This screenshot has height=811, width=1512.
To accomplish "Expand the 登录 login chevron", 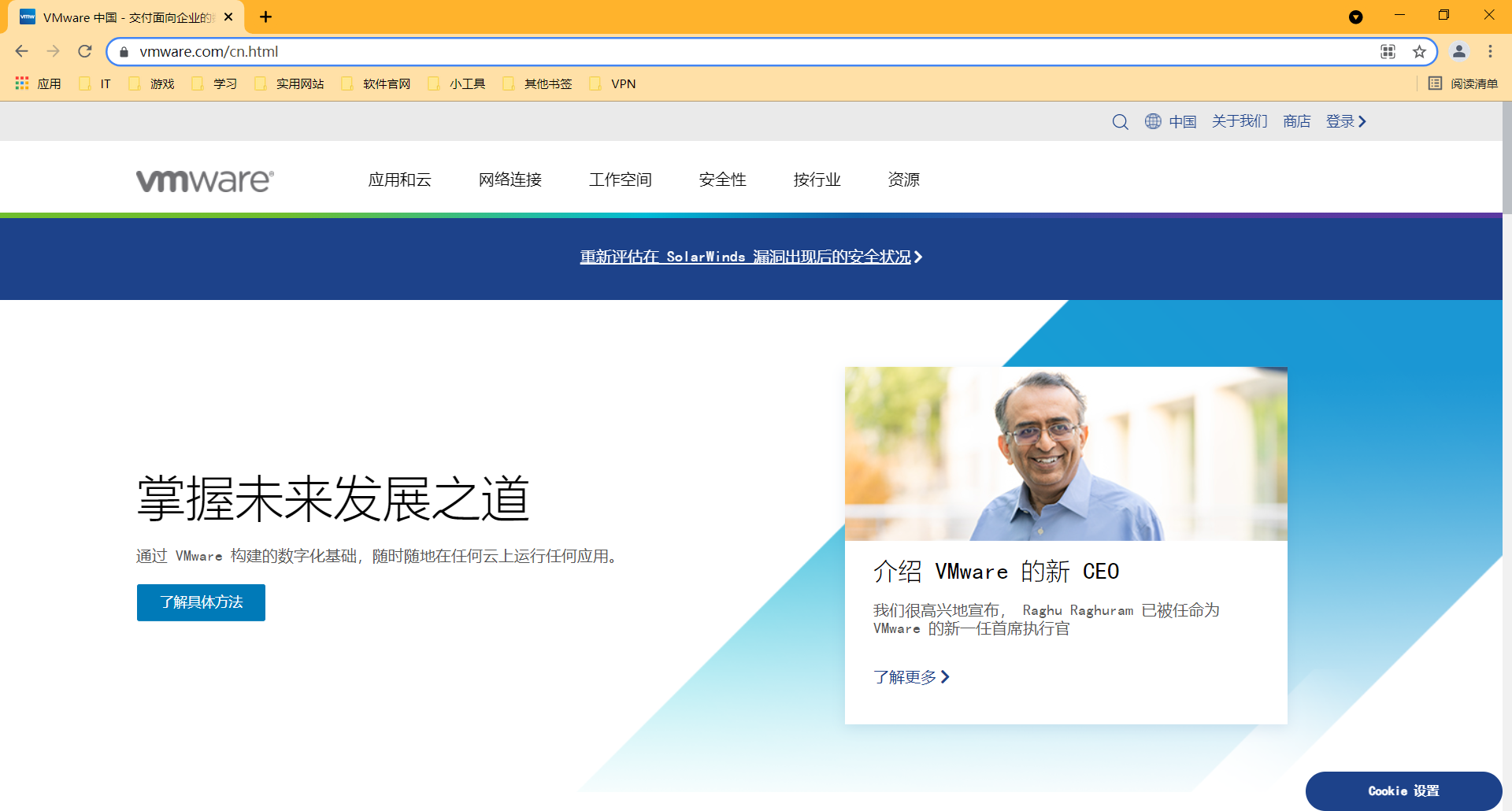I will coord(1362,121).
